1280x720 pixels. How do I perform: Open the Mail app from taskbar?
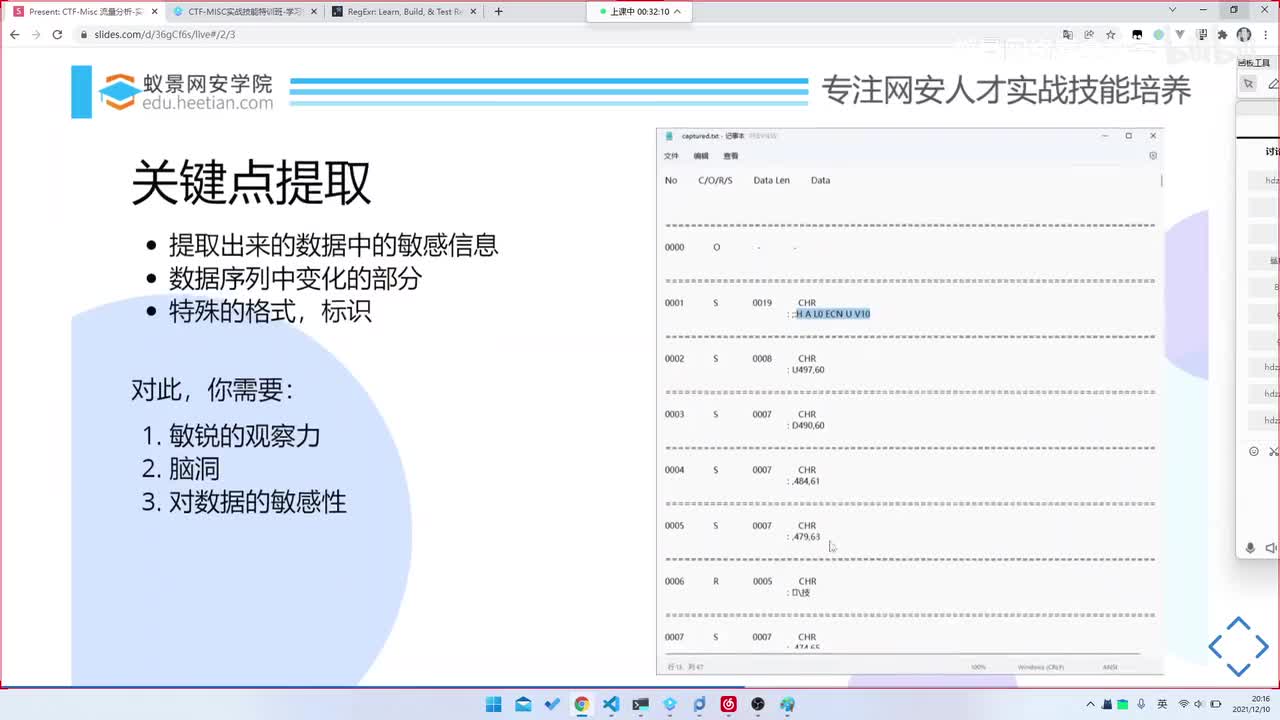pos(523,704)
